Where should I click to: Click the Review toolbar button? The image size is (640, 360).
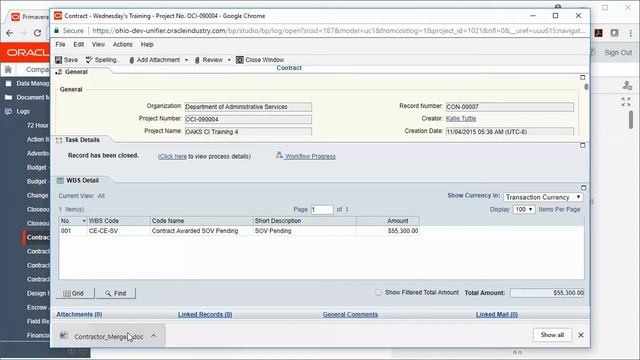(209, 60)
